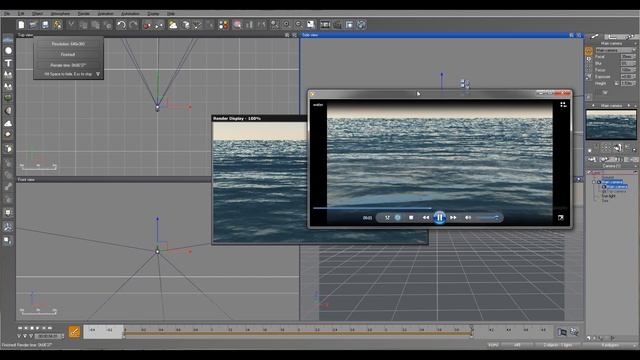Open the File menu
Image resolution: width=640 pixels, height=360 pixels.
[7, 13]
